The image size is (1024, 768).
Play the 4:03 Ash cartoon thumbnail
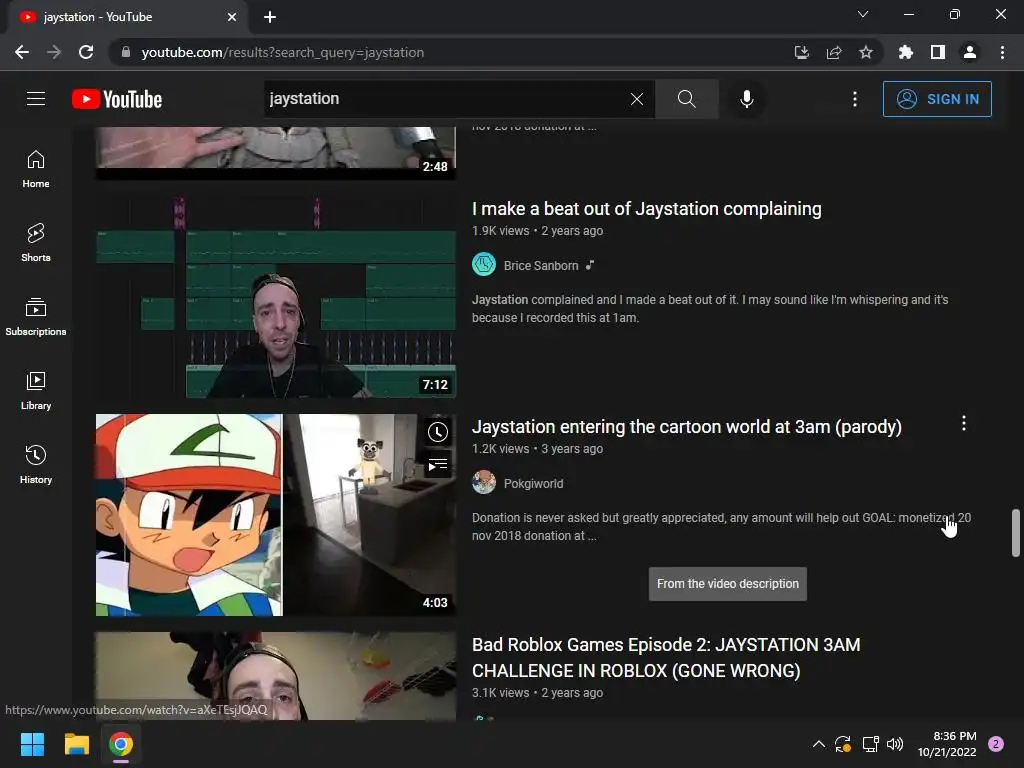click(276, 515)
